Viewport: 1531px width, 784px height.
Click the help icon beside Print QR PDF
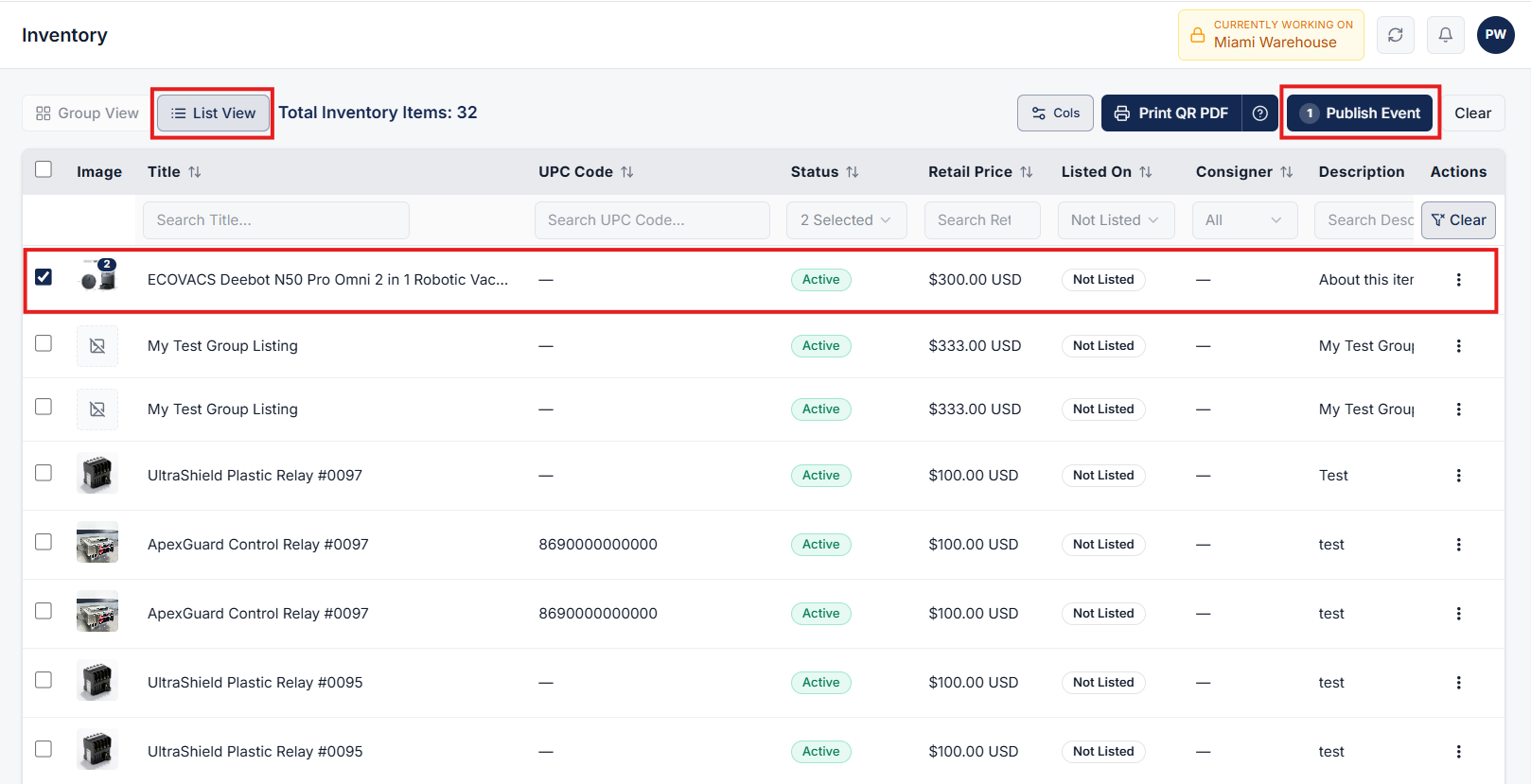[x=1259, y=113]
